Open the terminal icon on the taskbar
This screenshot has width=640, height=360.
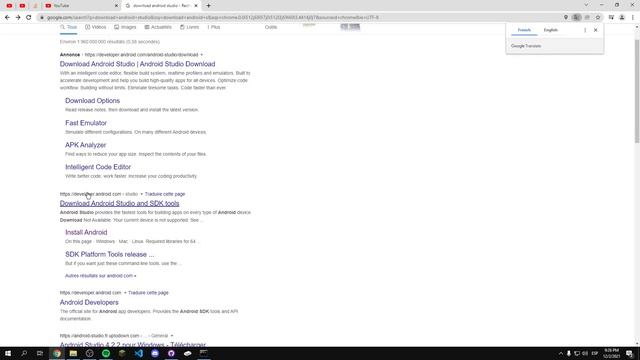[204, 353]
